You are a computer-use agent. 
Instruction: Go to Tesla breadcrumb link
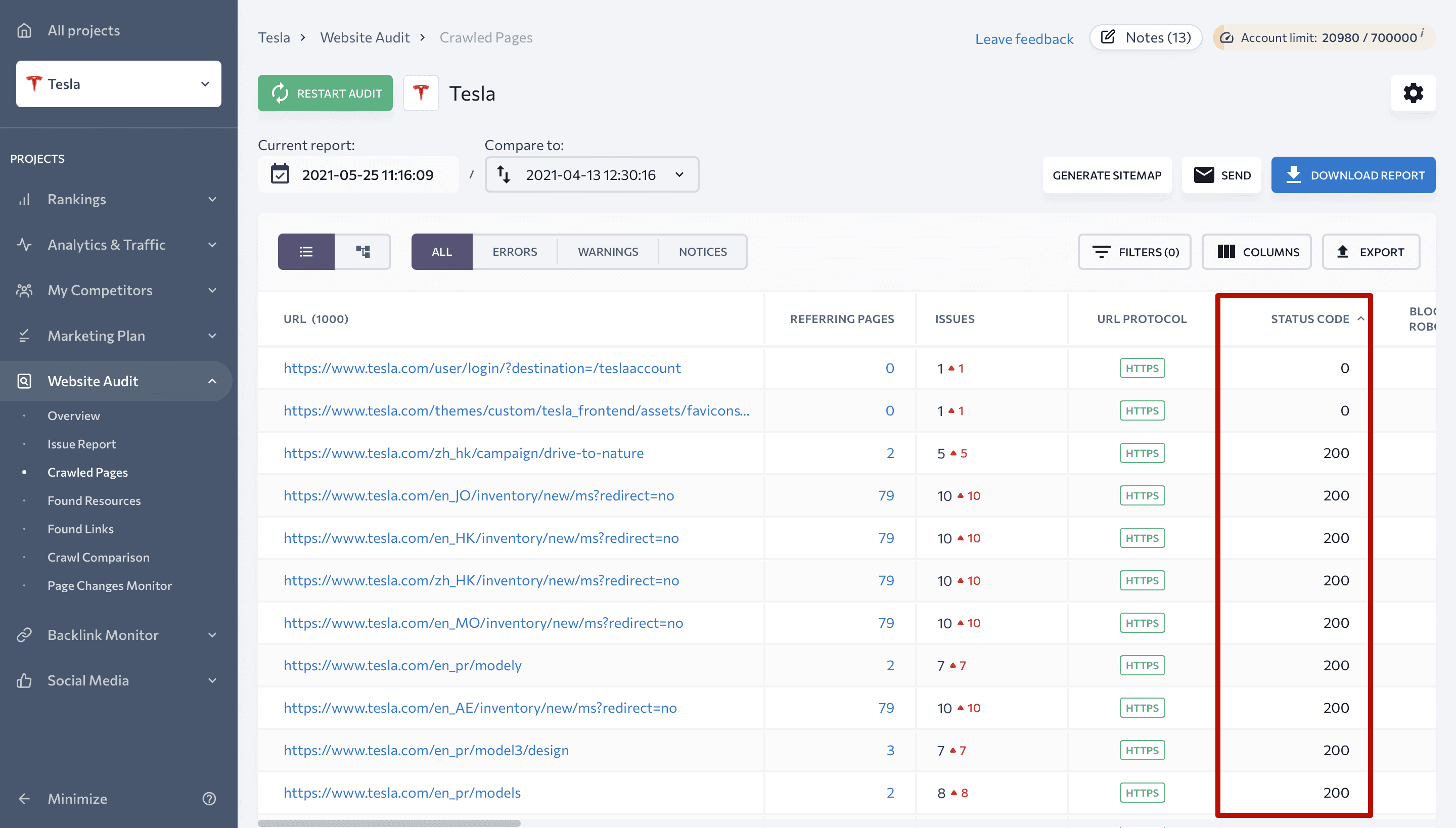[x=274, y=37]
